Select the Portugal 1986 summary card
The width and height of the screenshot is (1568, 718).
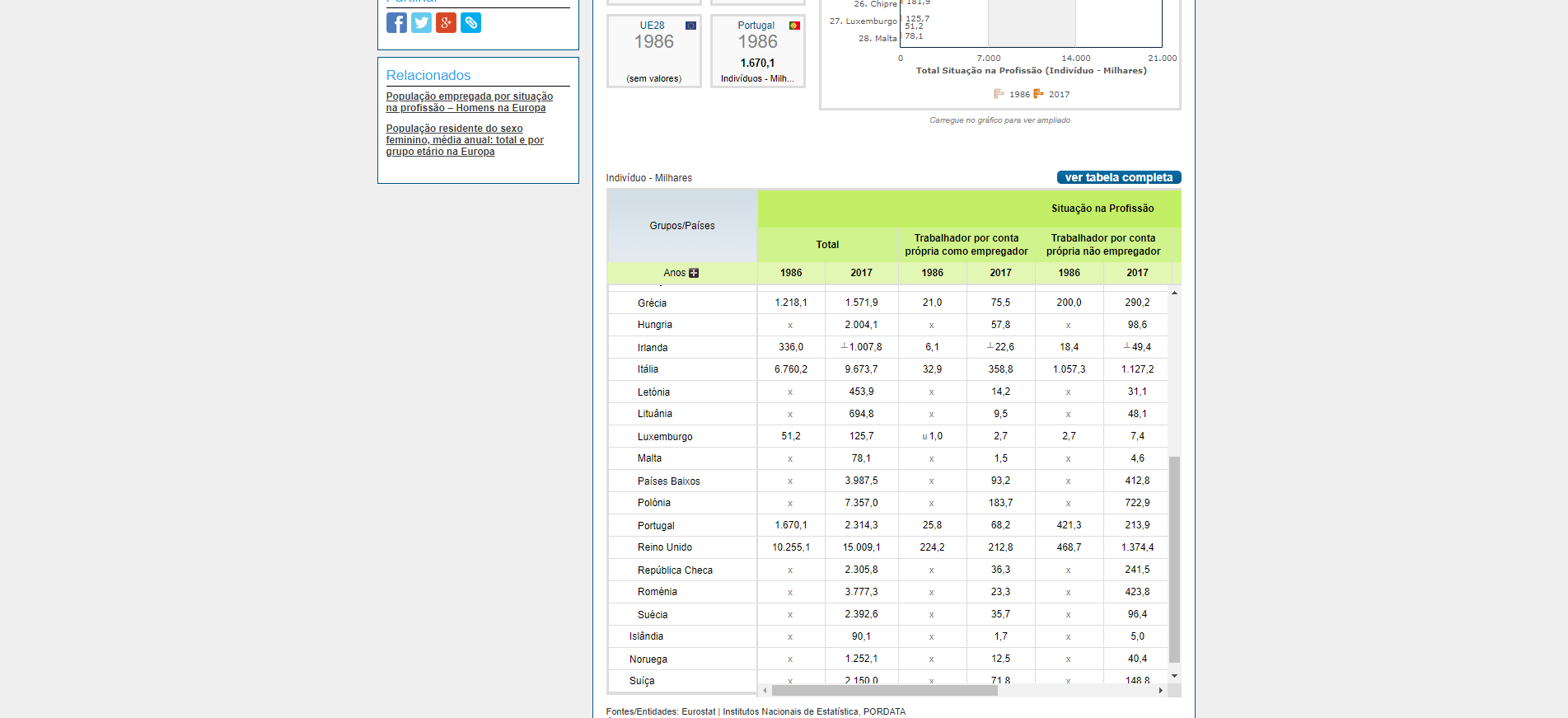tap(757, 51)
